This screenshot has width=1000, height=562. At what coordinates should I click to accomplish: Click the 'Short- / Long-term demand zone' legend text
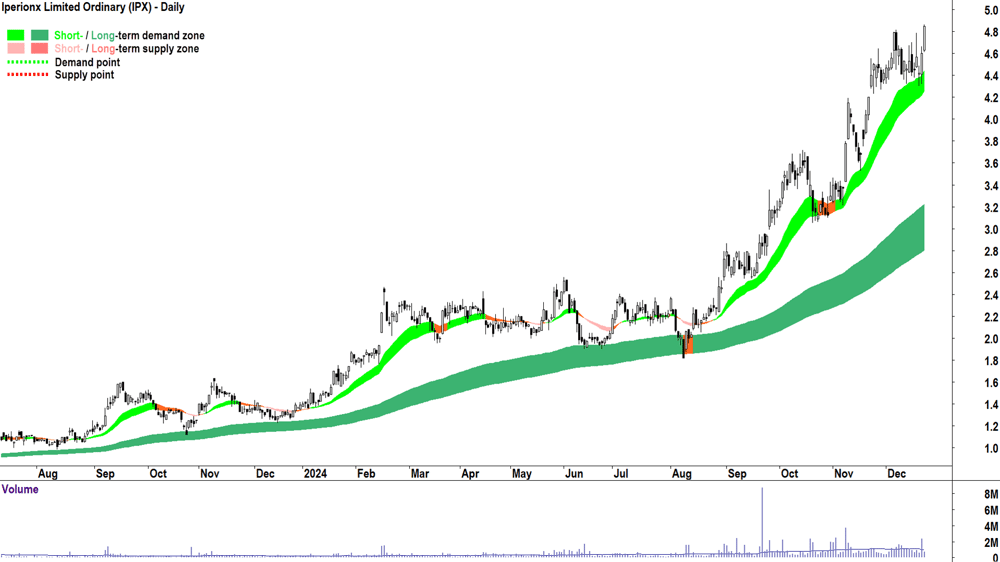coord(129,36)
